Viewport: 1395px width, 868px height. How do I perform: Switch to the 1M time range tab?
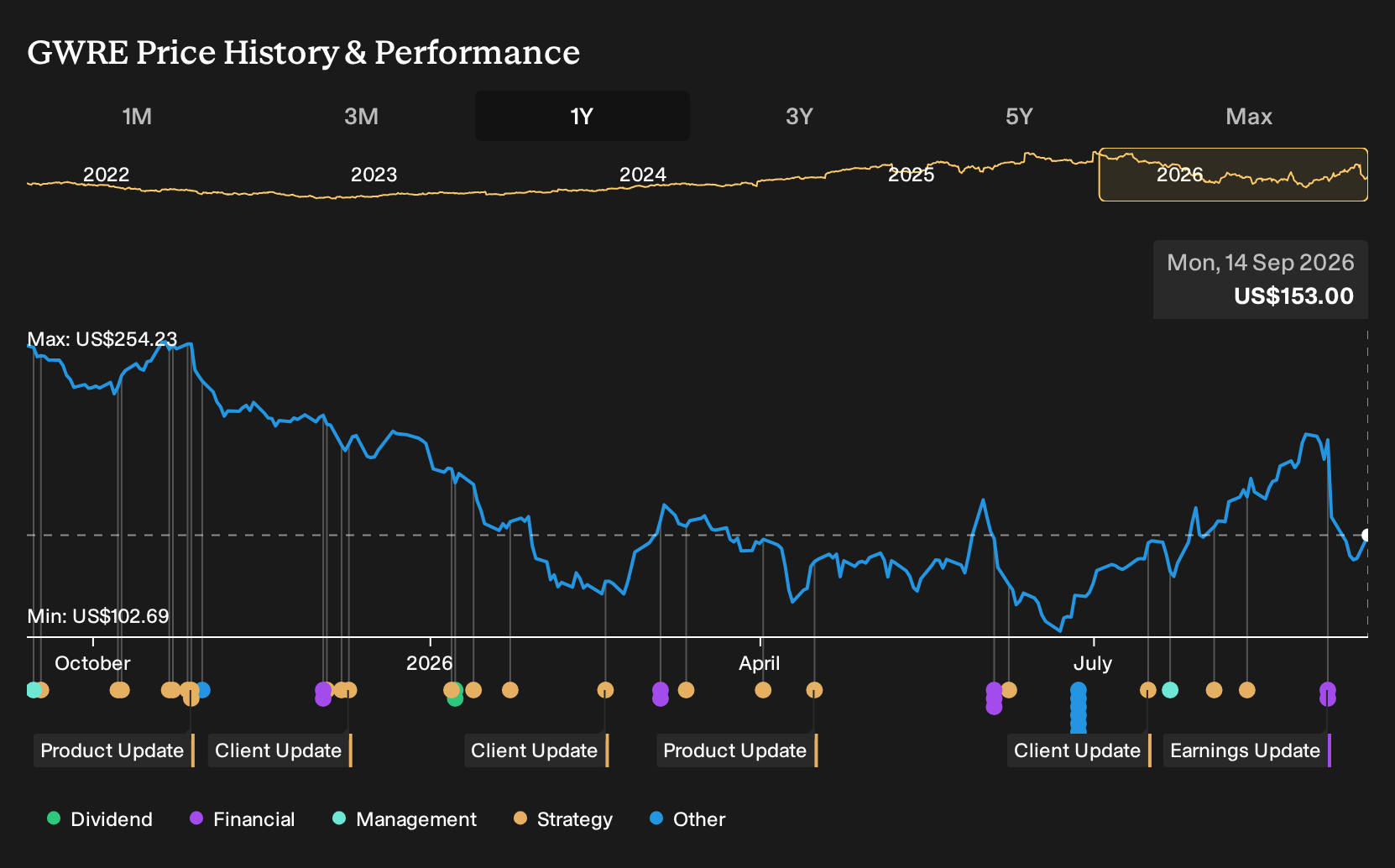point(137,116)
